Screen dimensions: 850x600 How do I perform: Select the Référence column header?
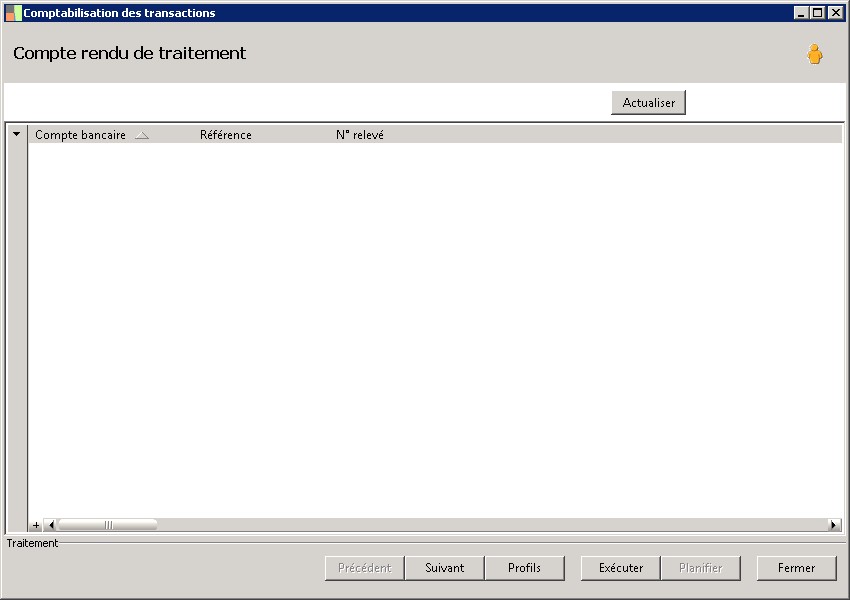click(x=226, y=135)
